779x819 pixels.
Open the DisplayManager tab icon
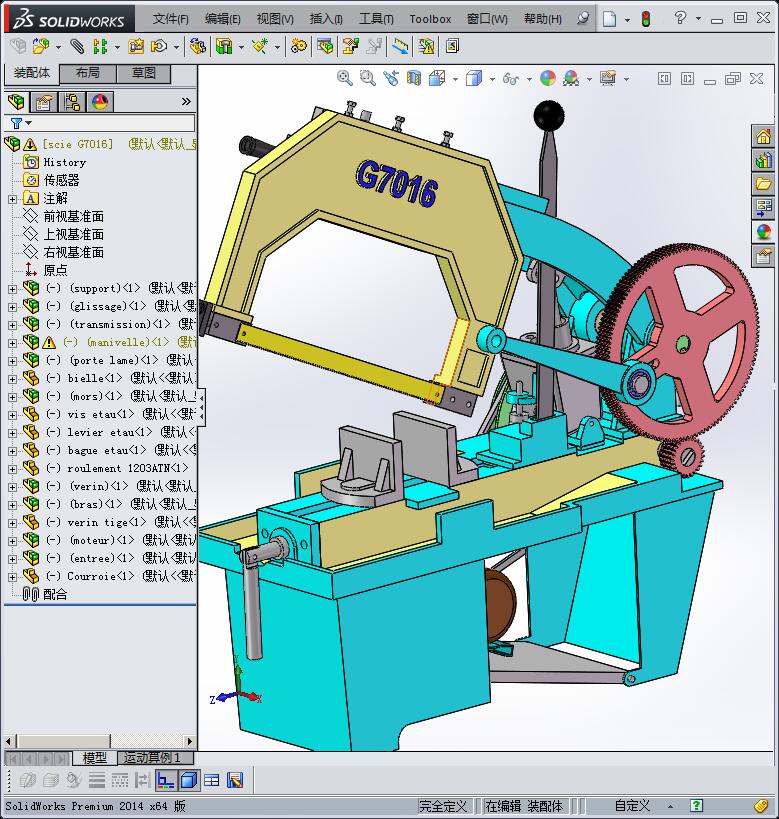pos(100,102)
